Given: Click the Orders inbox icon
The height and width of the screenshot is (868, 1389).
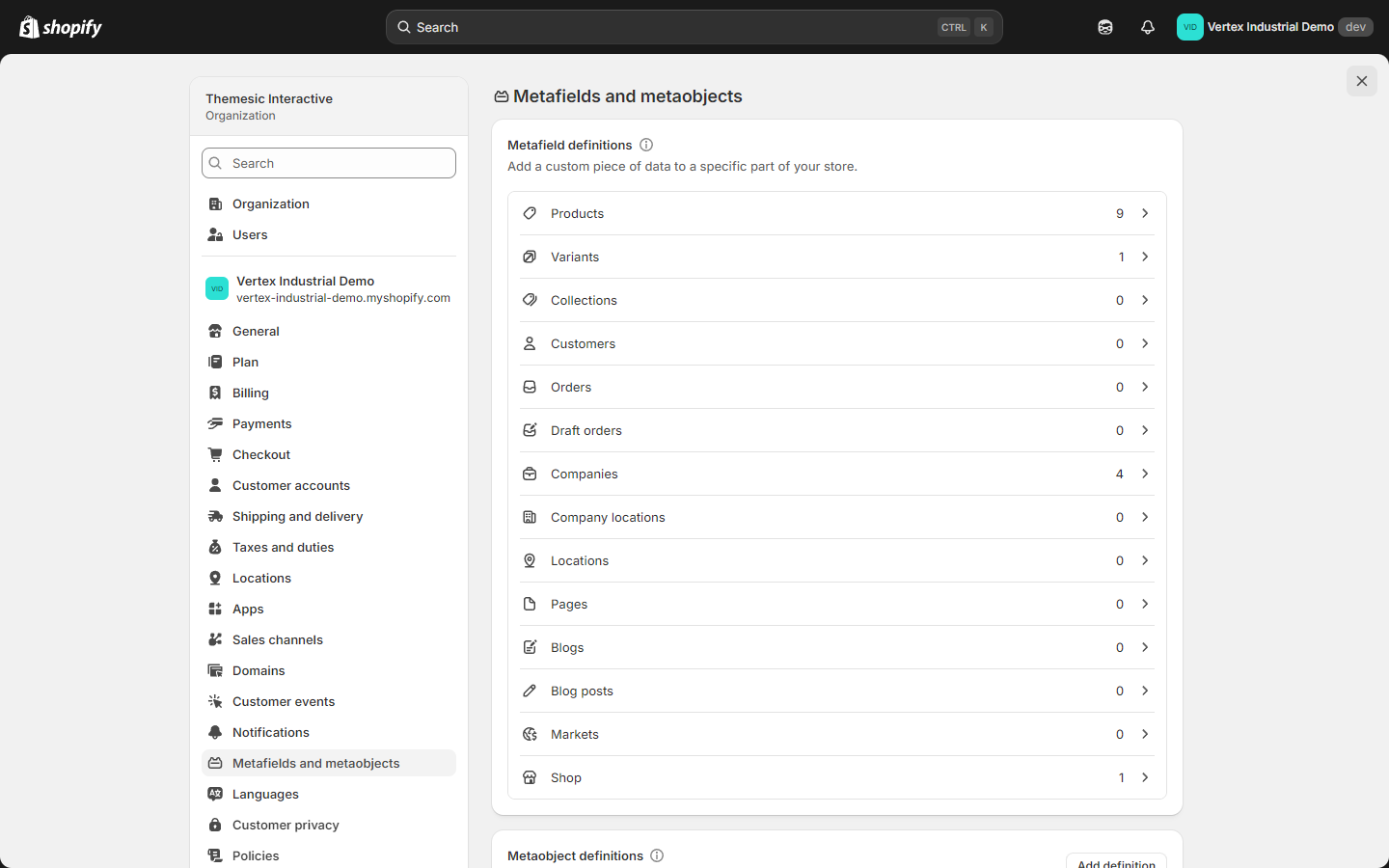Looking at the screenshot, I should (530, 387).
